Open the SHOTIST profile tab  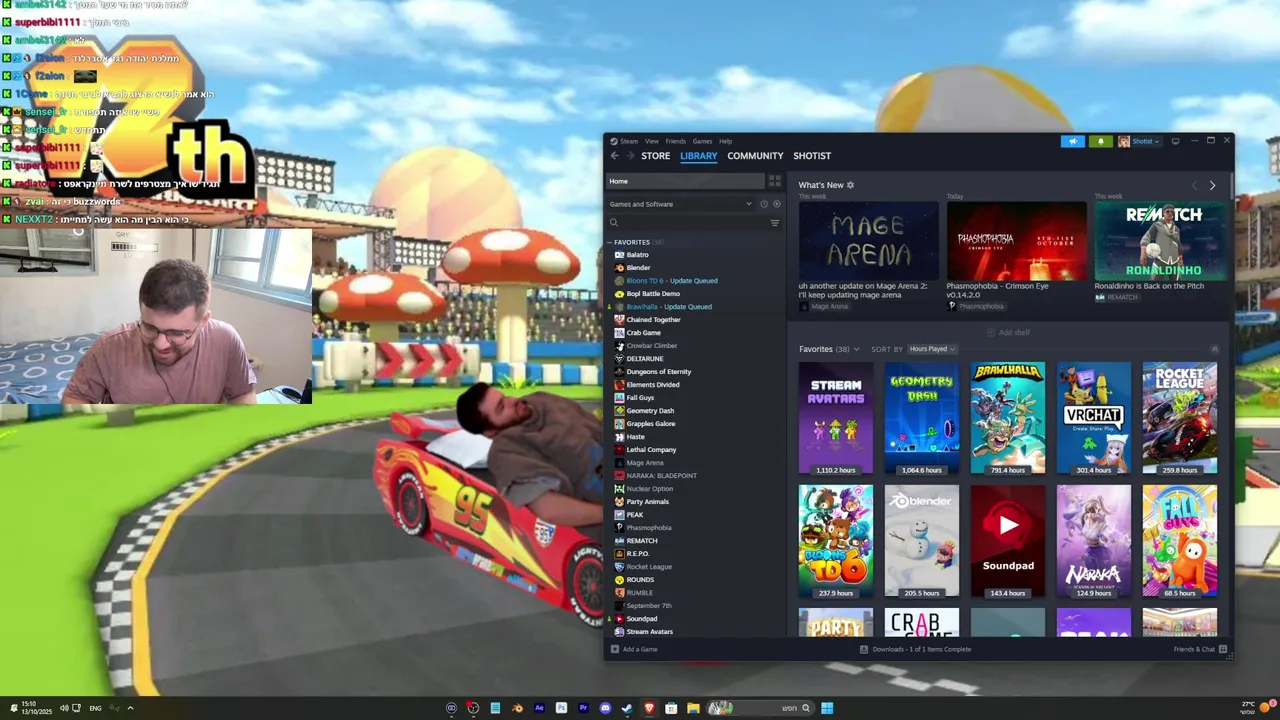click(x=812, y=156)
